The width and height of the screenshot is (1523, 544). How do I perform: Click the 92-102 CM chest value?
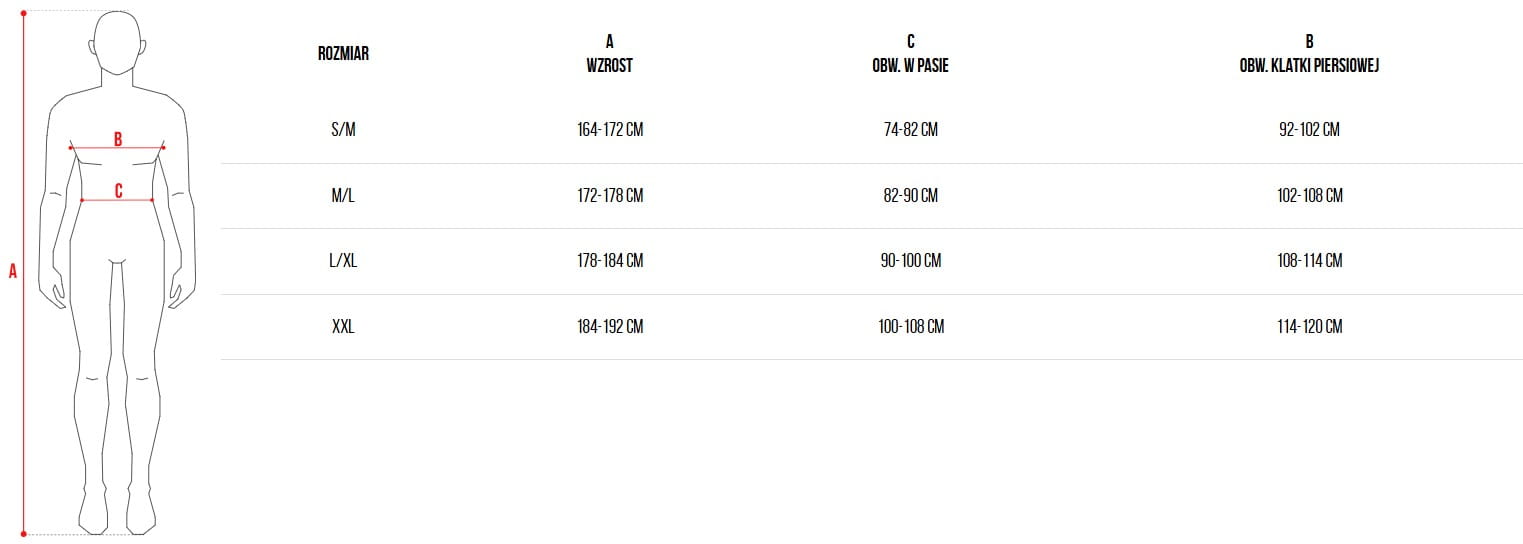pos(1309,130)
